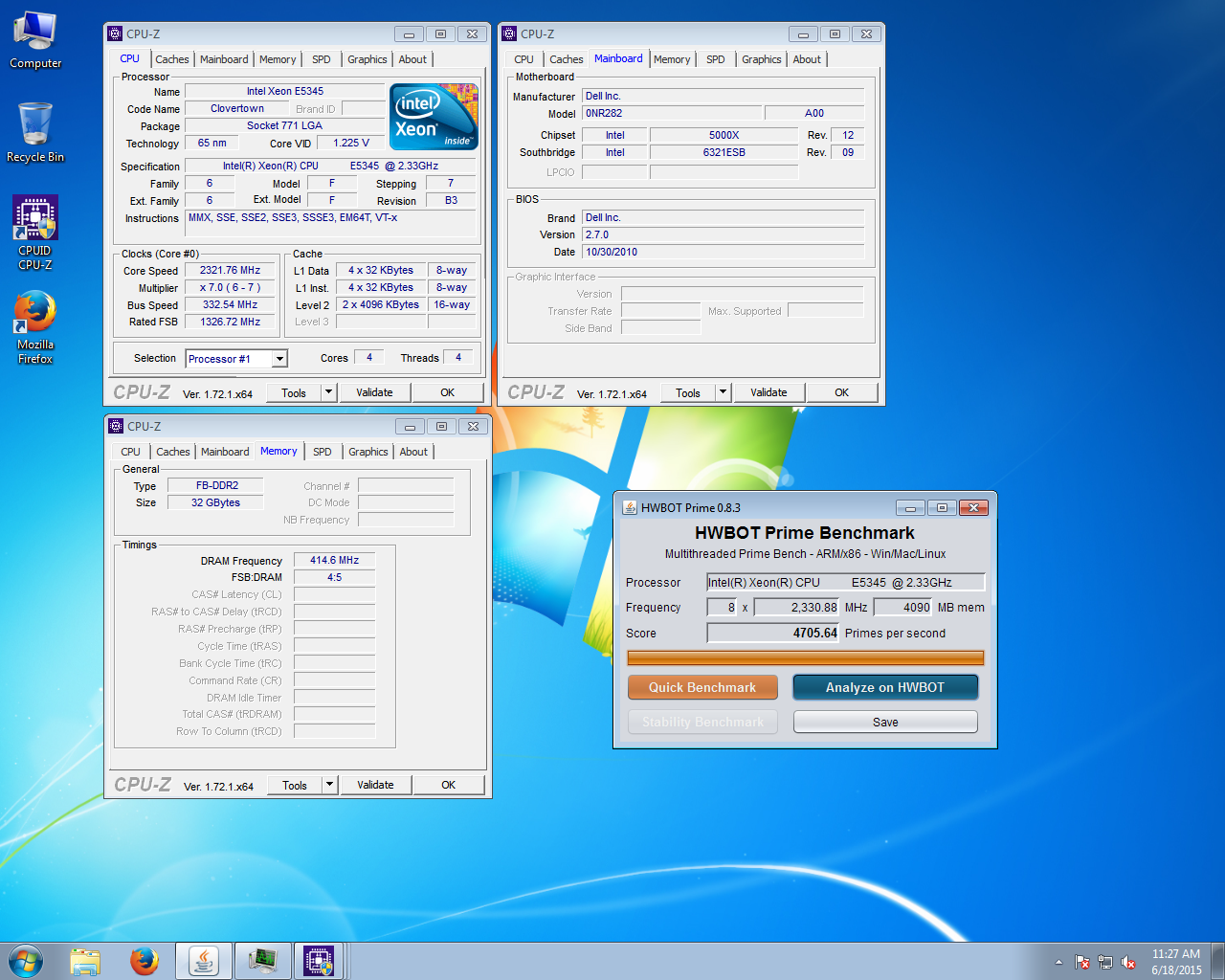Image resolution: width=1225 pixels, height=980 pixels.
Task: Click Validate in the Memory window
Action: [x=375, y=785]
